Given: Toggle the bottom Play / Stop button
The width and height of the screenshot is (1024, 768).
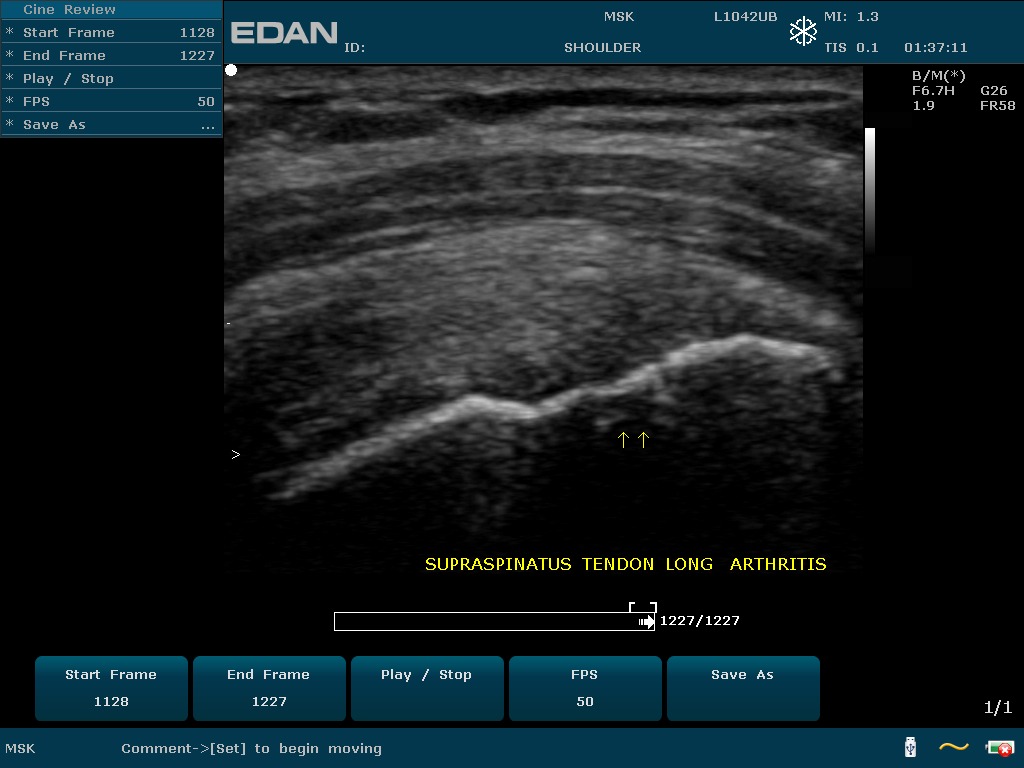Looking at the screenshot, I should pos(426,688).
